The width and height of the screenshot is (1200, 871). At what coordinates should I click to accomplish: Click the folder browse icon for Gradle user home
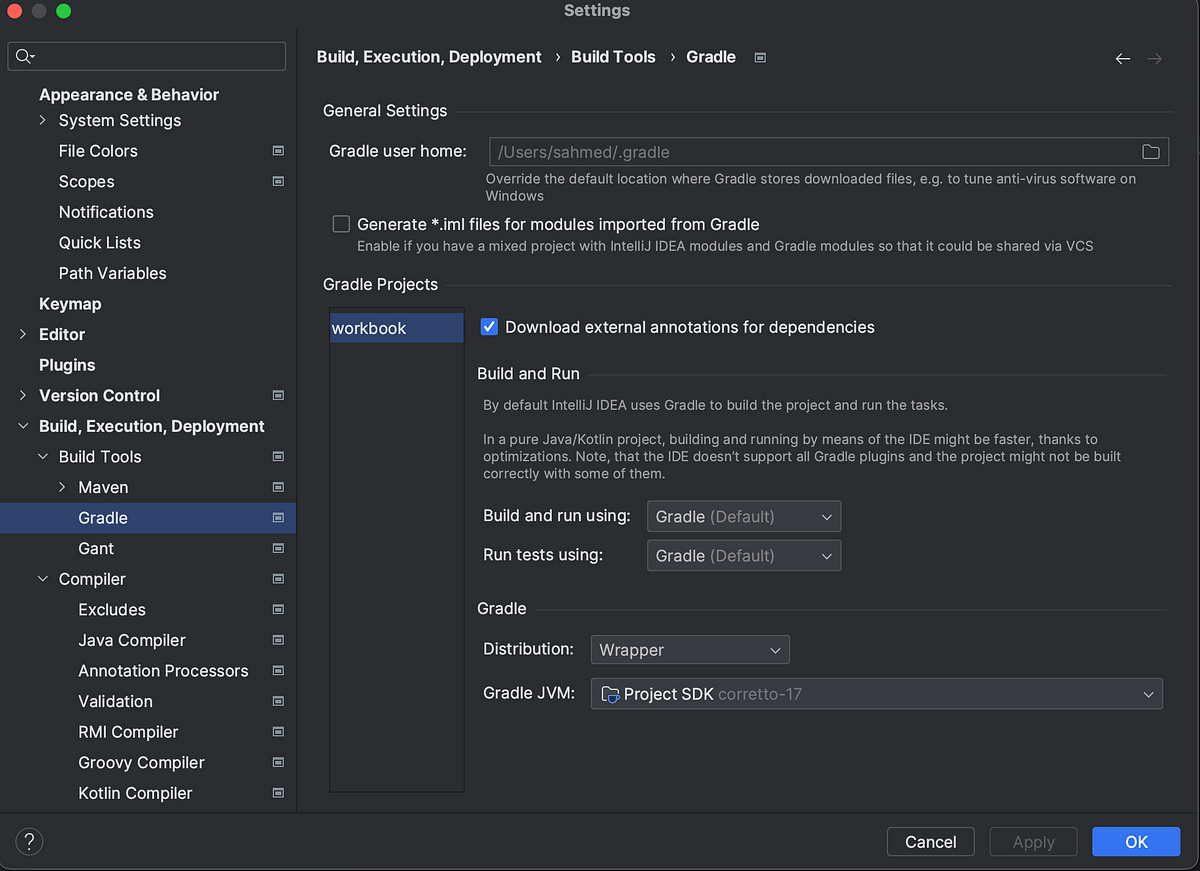[x=1150, y=151]
